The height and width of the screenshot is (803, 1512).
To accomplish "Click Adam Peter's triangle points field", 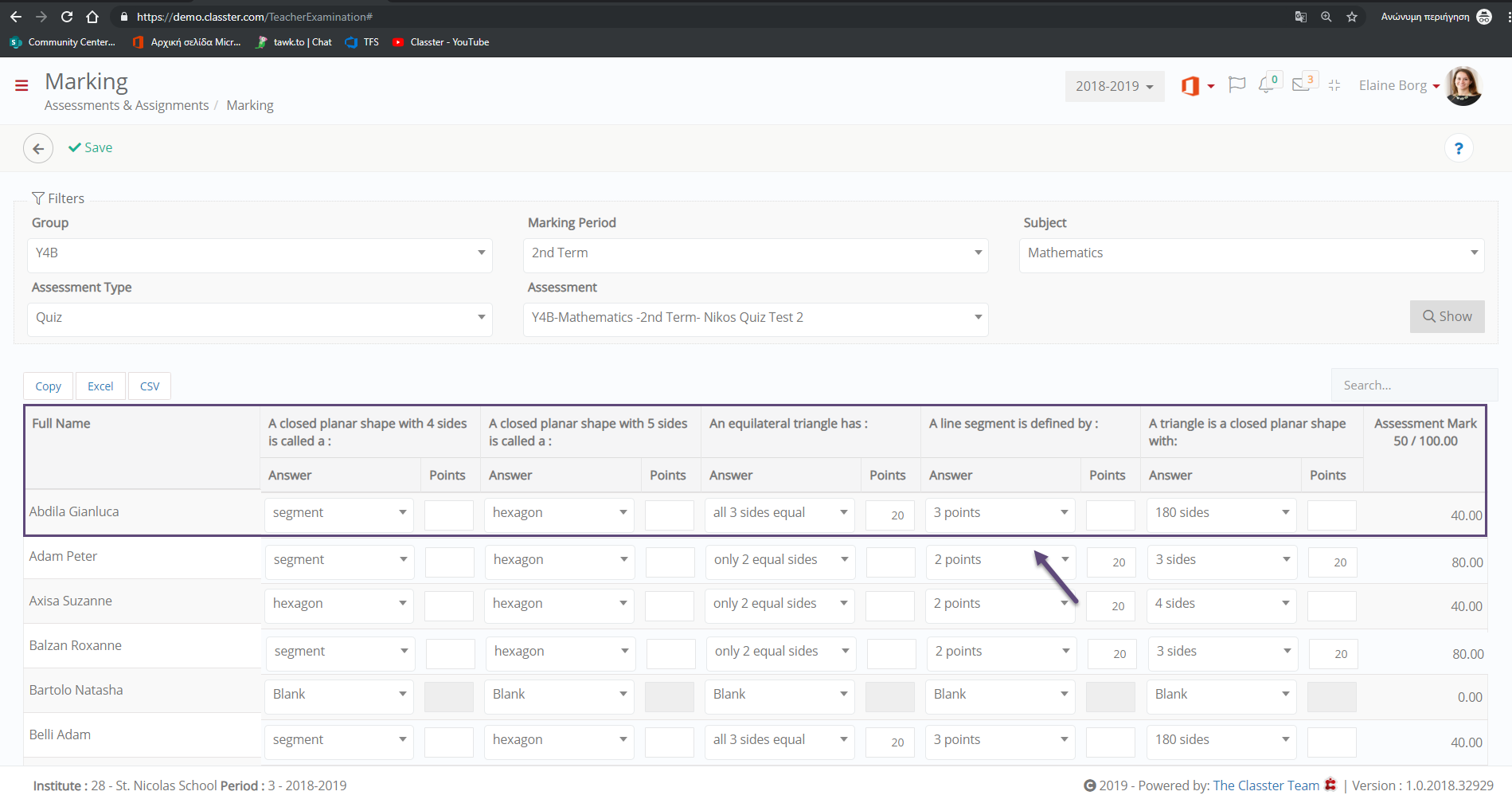I will pos(1333,562).
